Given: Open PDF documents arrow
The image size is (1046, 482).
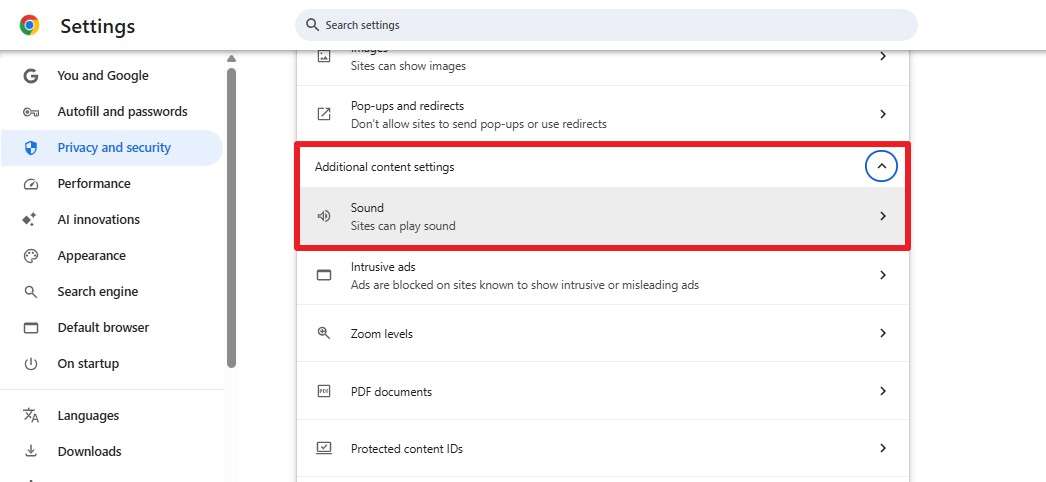Looking at the screenshot, I should [x=883, y=391].
